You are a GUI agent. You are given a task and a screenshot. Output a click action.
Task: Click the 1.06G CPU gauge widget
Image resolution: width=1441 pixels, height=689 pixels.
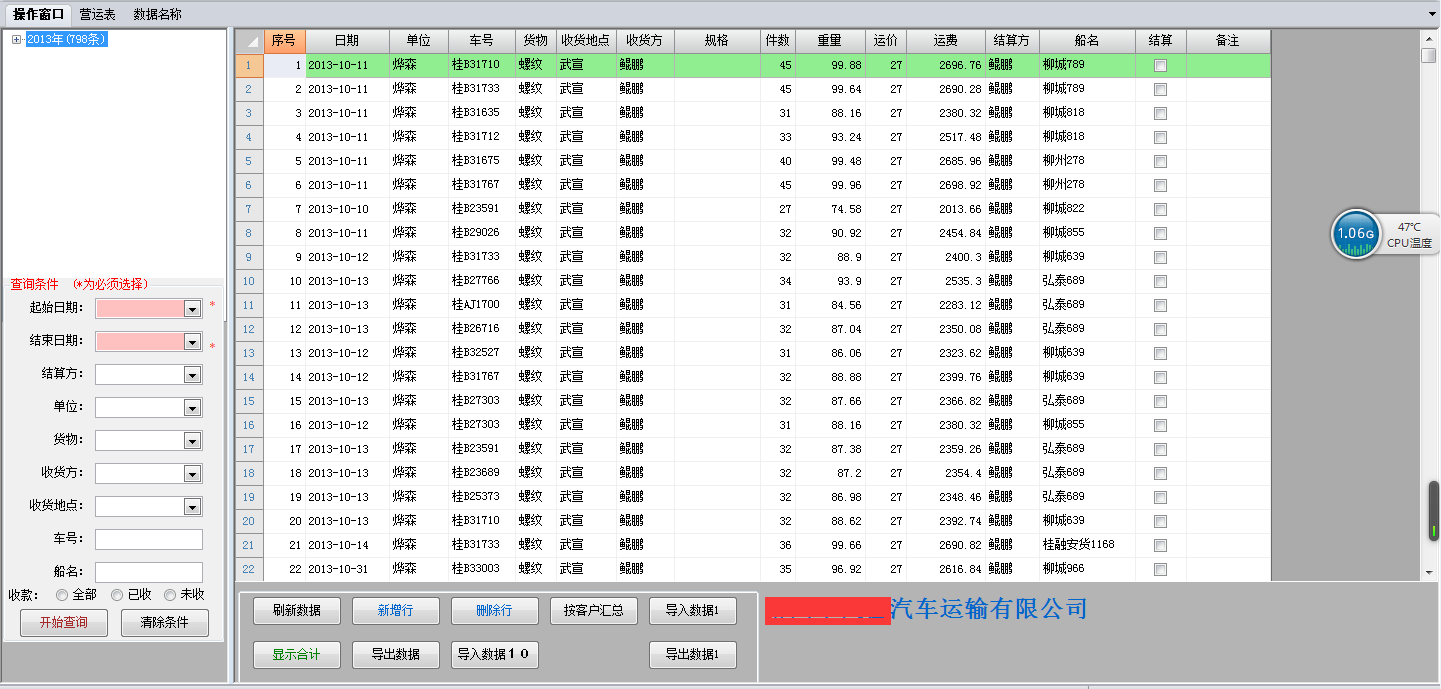click(1355, 234)
